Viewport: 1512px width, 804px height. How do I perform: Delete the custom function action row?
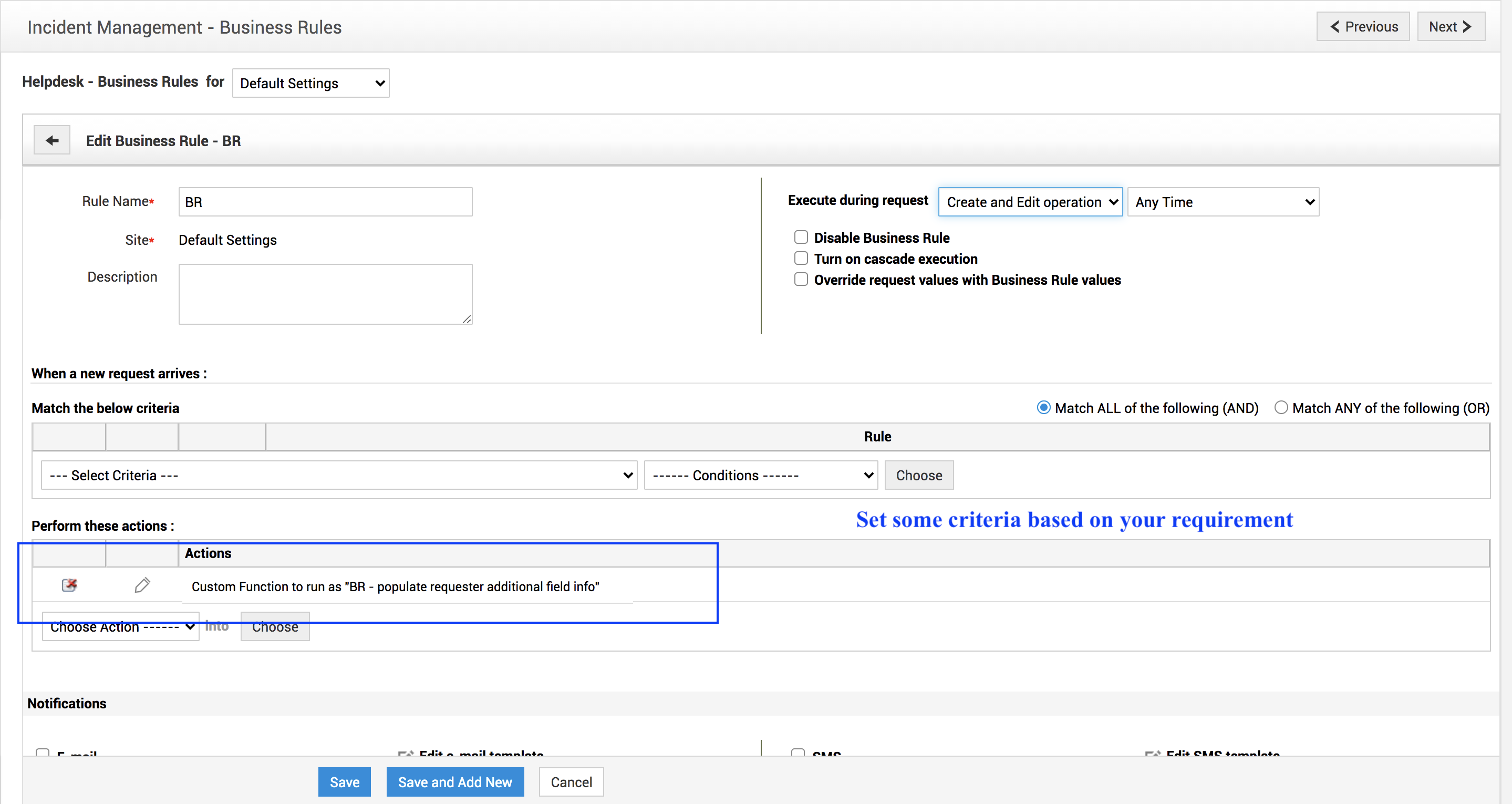pyautogui.click(x=69, y=585)
